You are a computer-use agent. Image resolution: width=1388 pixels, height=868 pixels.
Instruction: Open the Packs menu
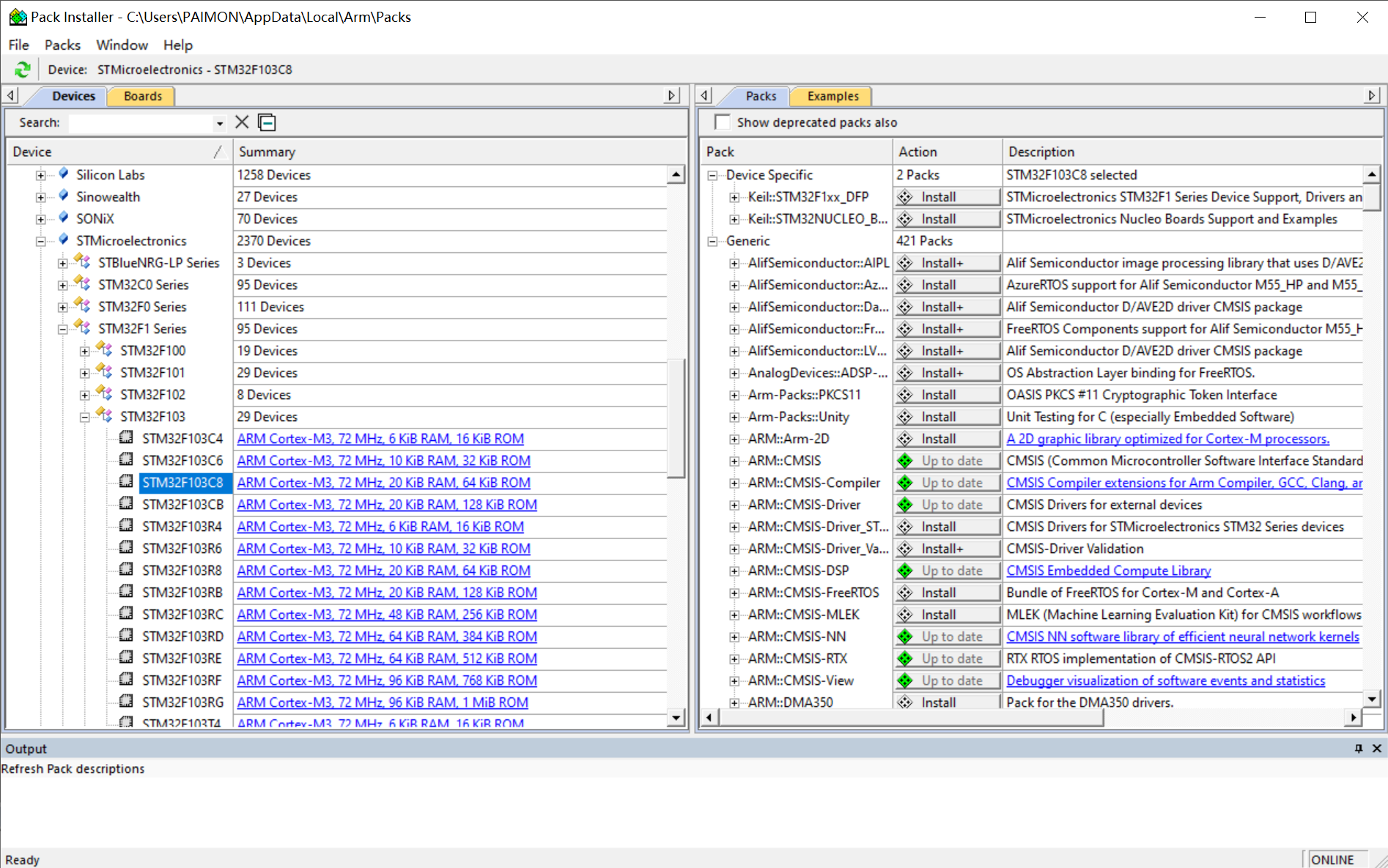[62, 45]
